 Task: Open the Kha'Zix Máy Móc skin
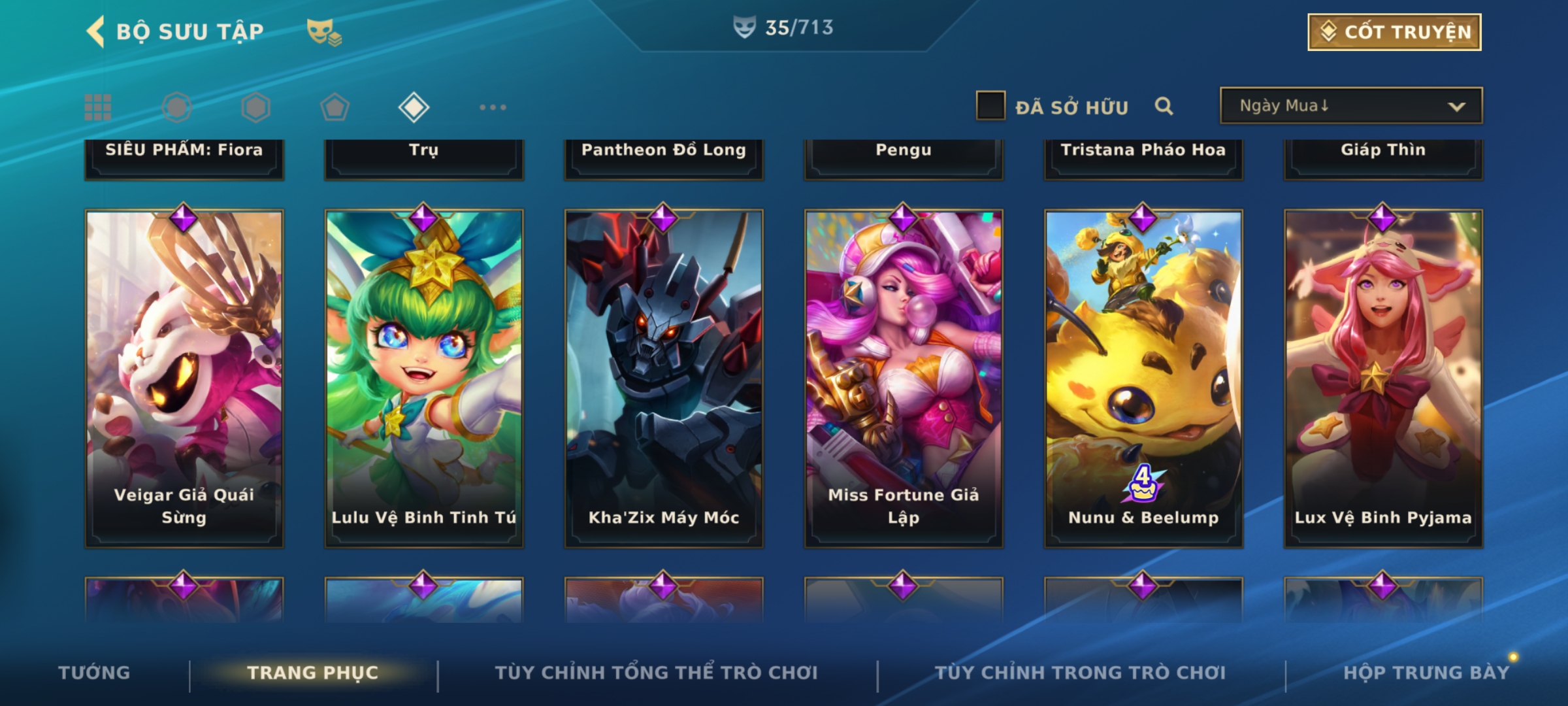[x=664, y=378]
